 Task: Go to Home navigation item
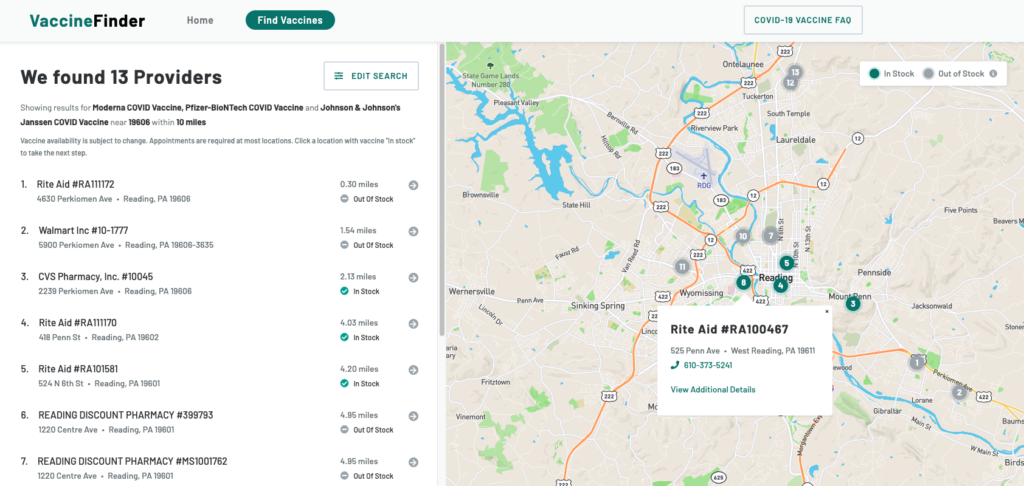pyautogui.click(x=200, y=20)
